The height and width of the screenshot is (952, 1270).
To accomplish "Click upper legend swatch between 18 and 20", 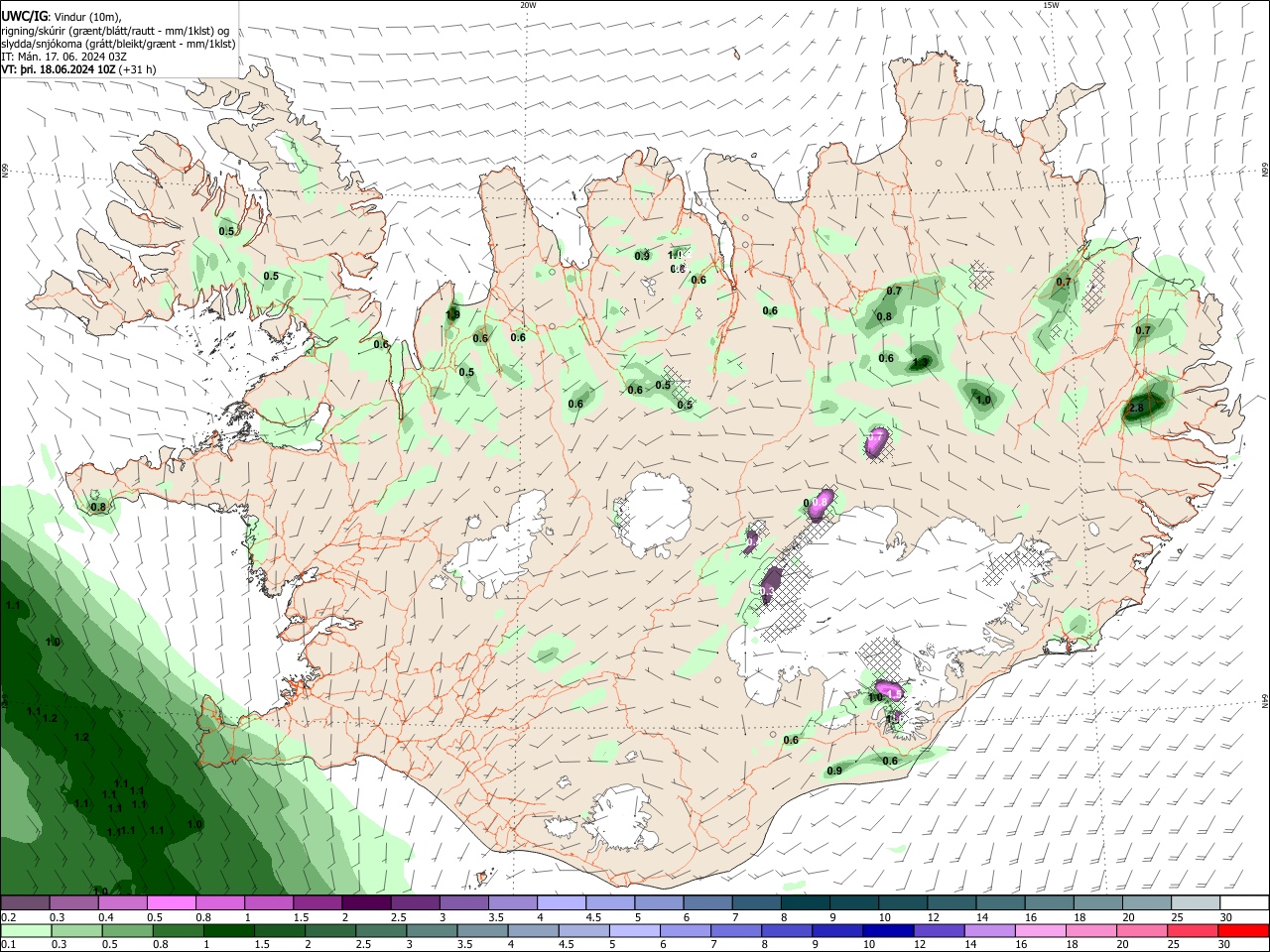I will click(1098, 902).
